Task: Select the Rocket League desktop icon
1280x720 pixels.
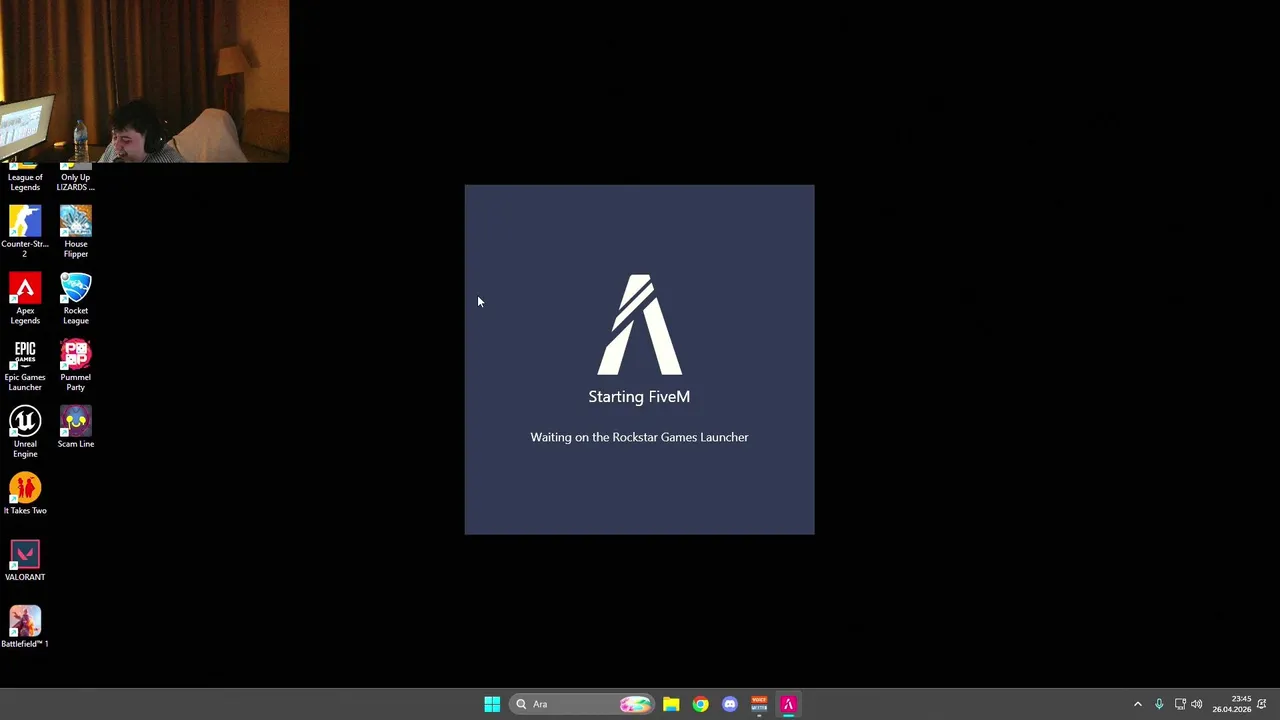Action: point(75,299)
